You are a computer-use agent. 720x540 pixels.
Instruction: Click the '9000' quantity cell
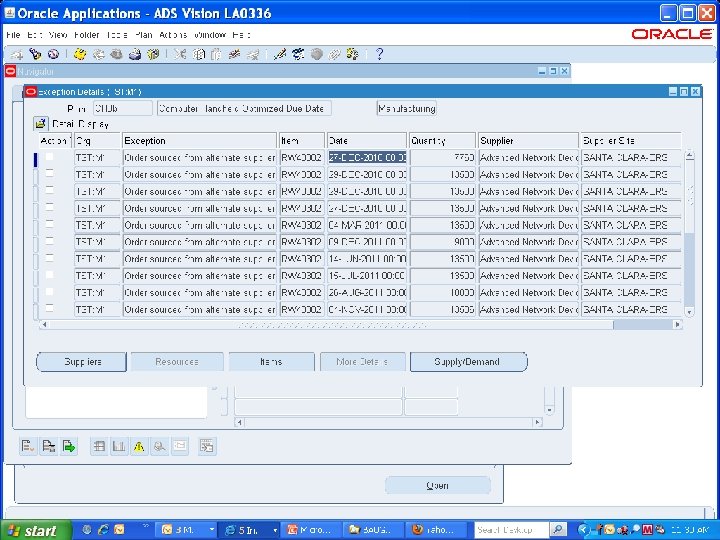coord(443,242)
